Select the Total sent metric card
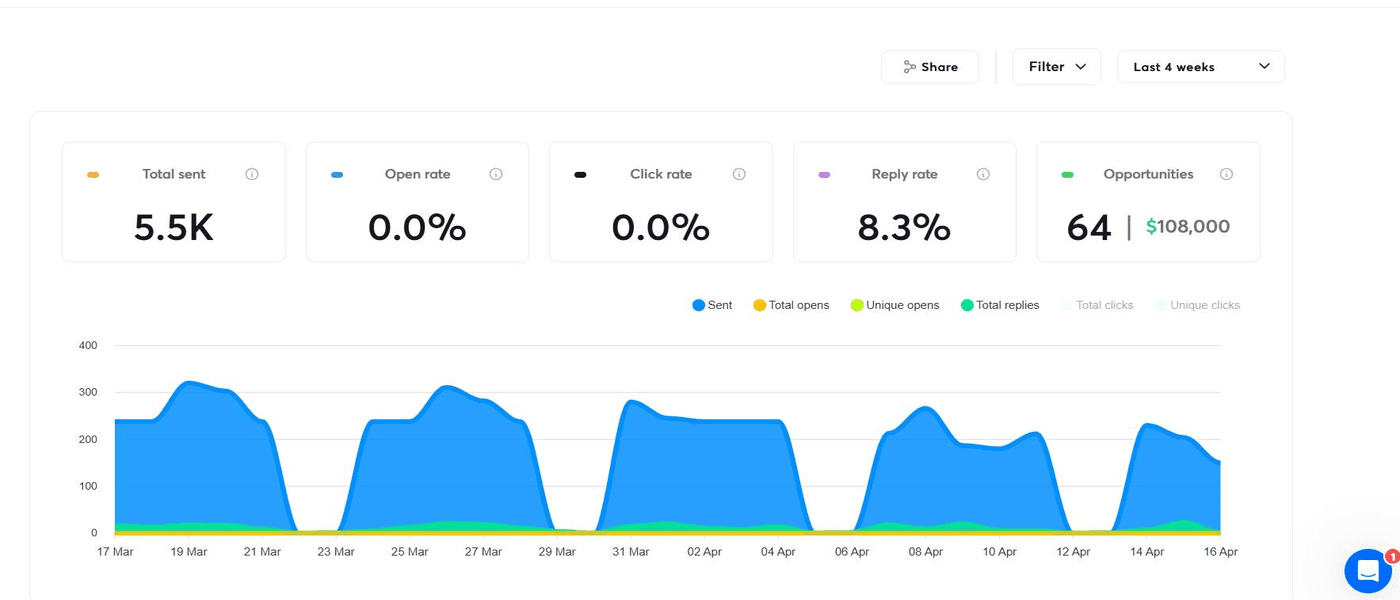This screenshot has height=600, width=1400. [174, 202]
